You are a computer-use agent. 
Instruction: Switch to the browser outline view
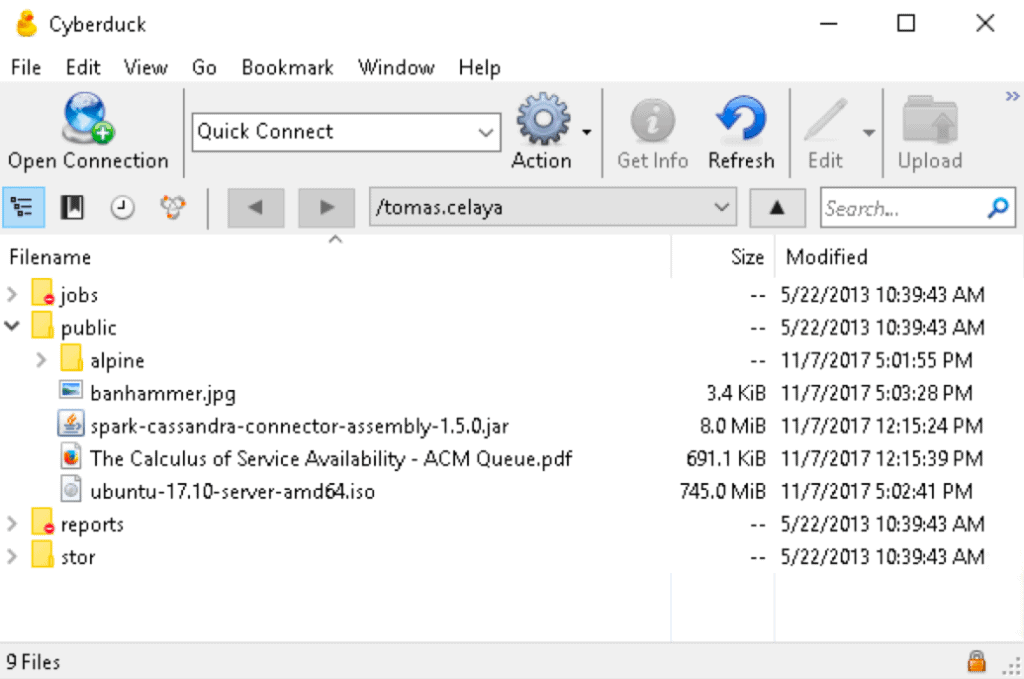click(24, 208)
